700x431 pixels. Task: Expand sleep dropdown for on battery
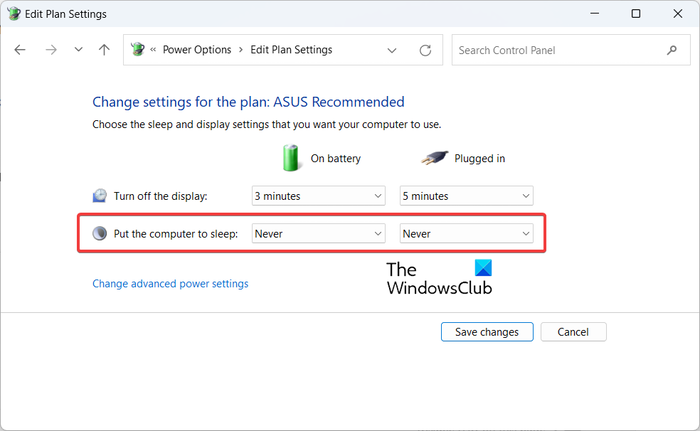[318, 233]
